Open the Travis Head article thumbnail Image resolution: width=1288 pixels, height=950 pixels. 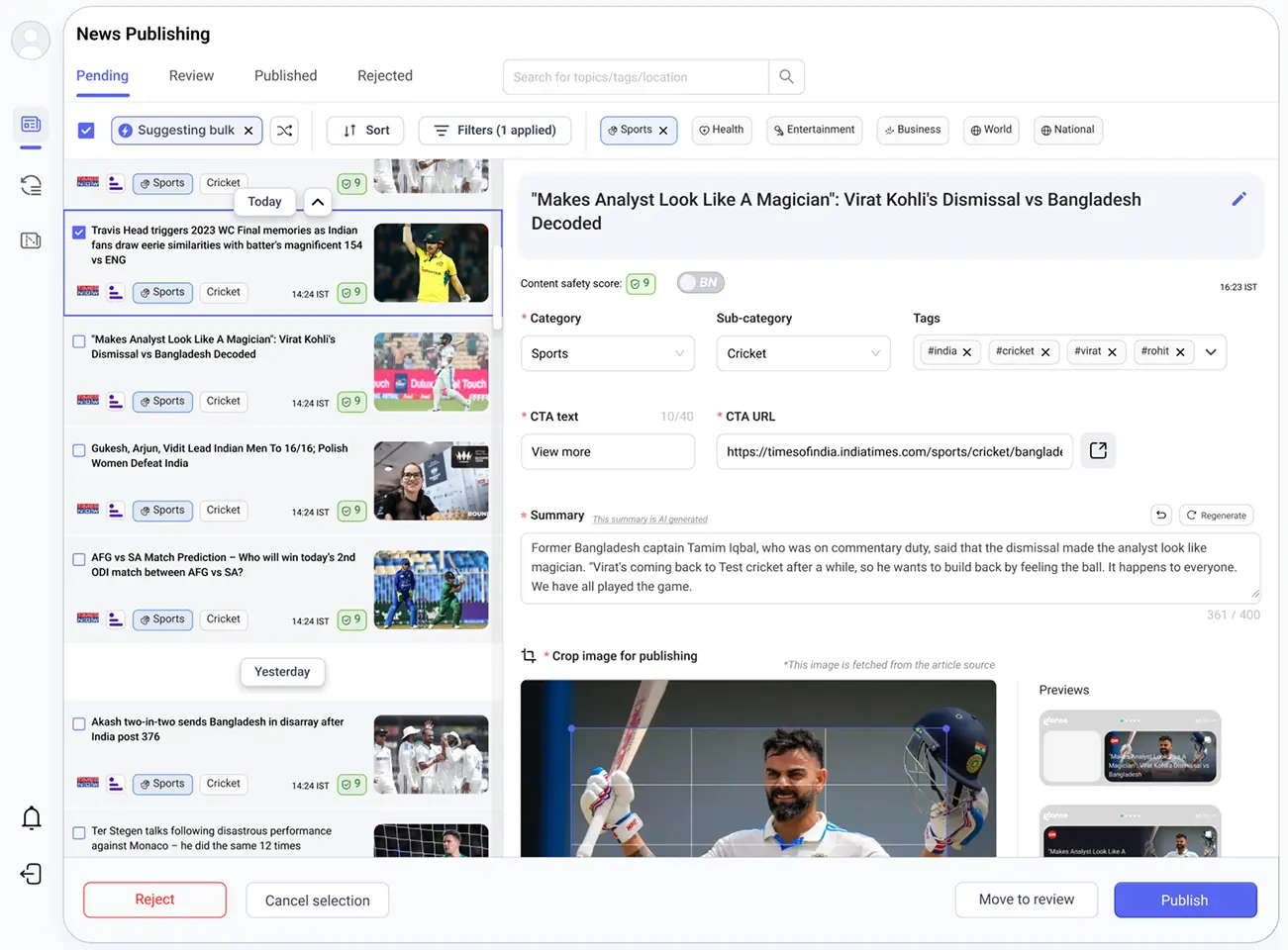431,262
